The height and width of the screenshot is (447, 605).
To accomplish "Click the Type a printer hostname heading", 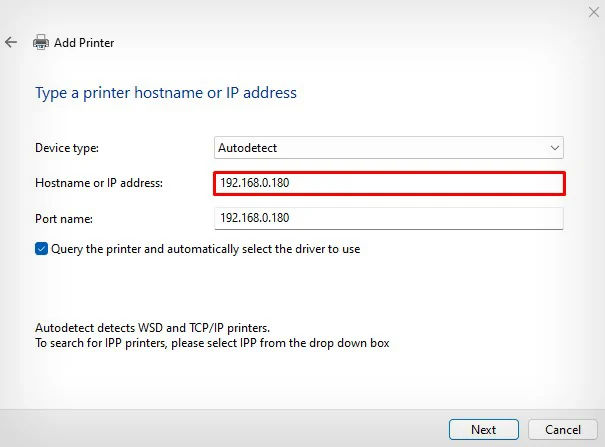I will [x=166, y=93].
